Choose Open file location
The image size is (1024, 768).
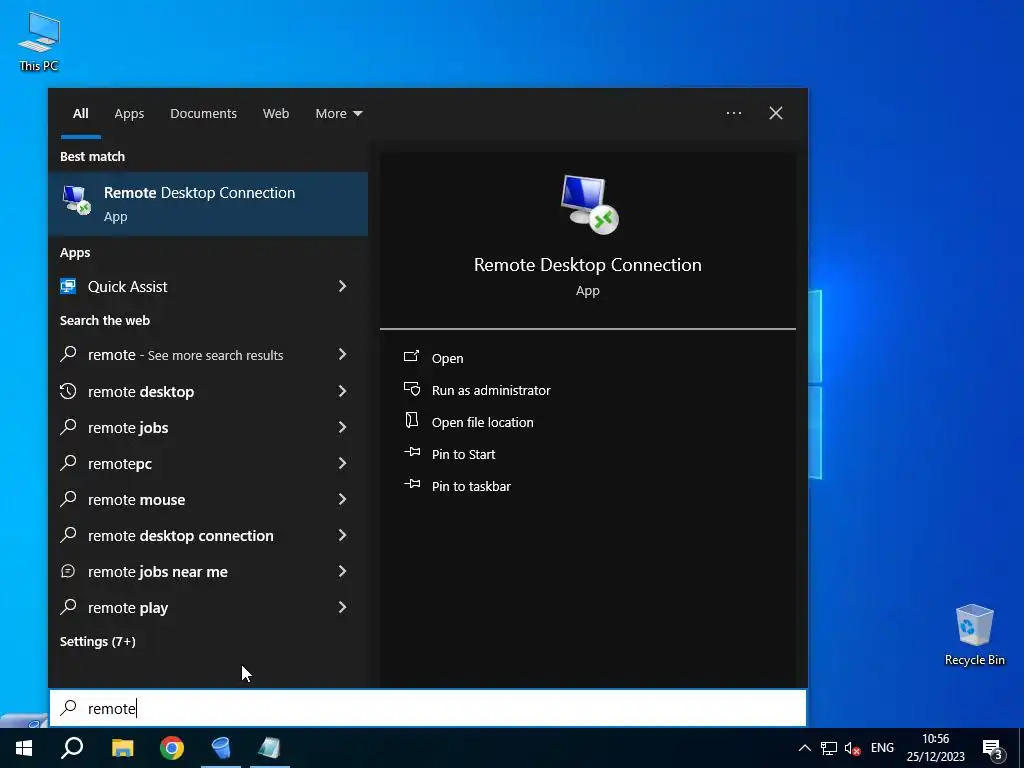coord(483,422)
